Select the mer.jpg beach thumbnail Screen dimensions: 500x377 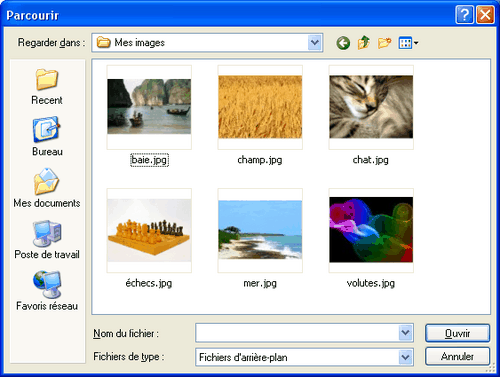tap(260, 230)
